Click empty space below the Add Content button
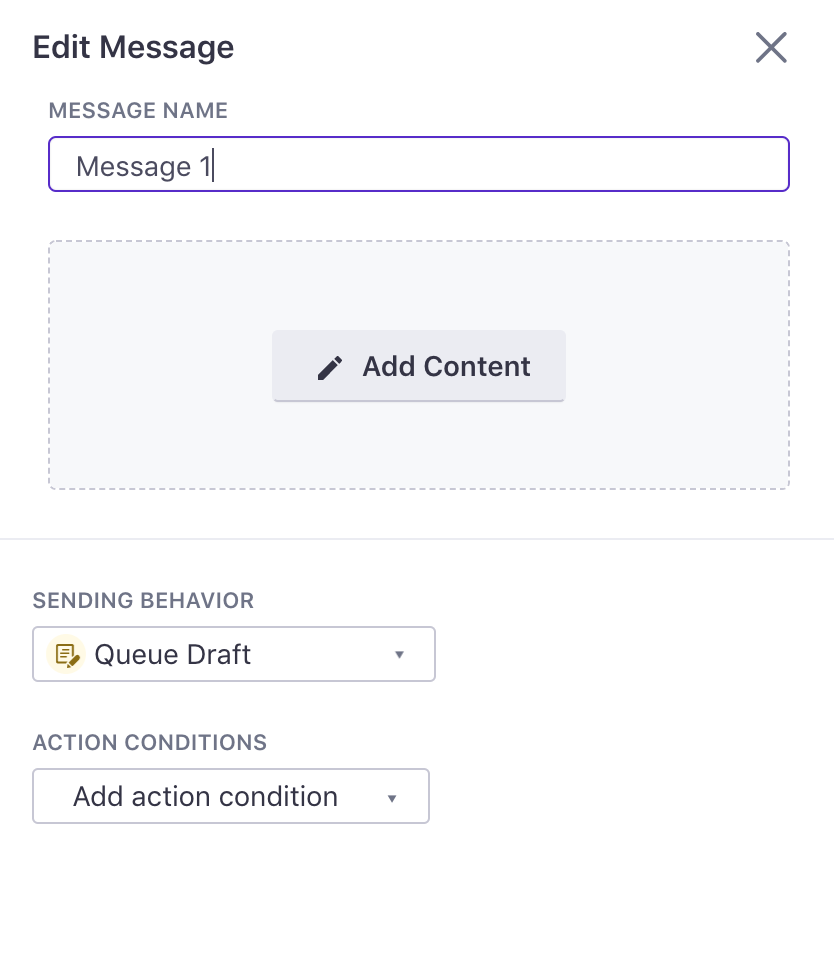The width and height of the screenshot is (834, 974). point(419,446)
